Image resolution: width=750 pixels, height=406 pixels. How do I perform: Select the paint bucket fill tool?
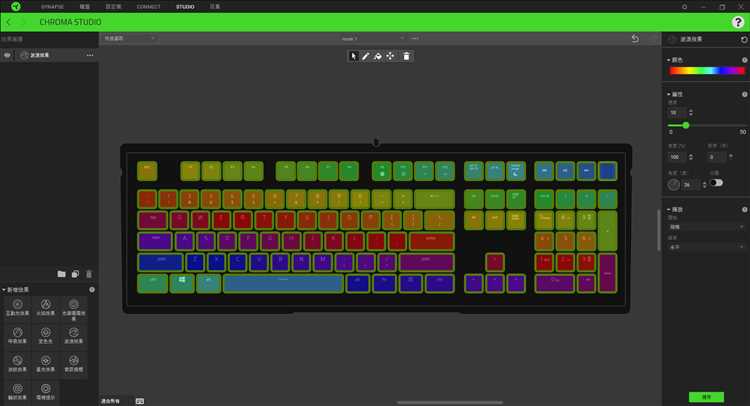pos(378,56)
